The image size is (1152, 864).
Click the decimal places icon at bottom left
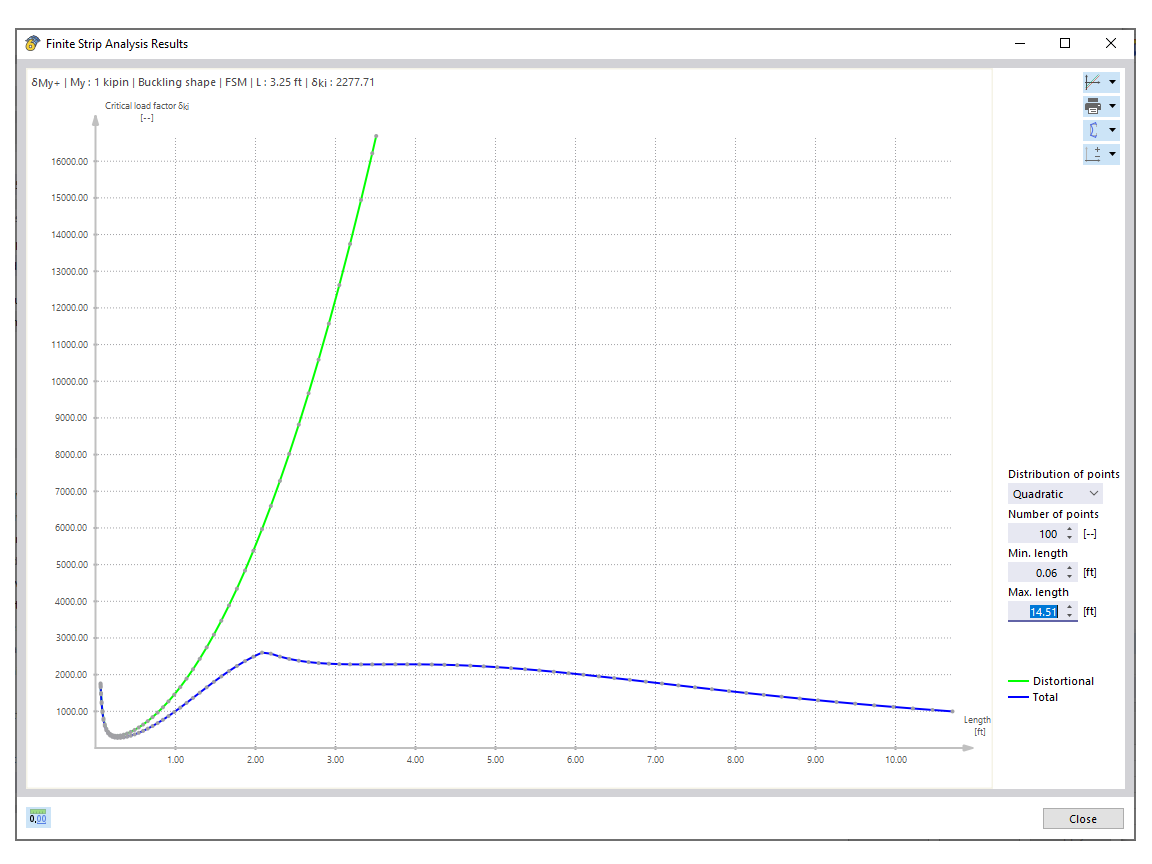[x=36, y=818]
